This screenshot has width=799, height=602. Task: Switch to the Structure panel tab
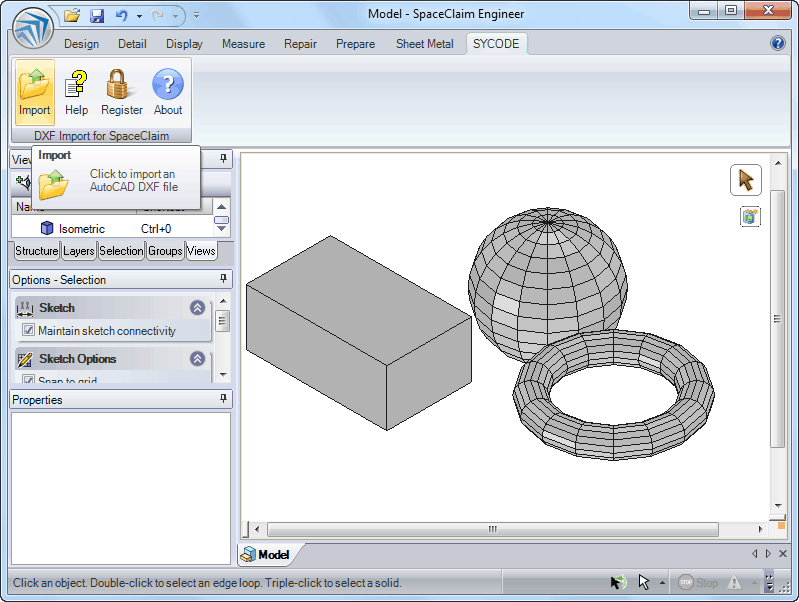[x=37, y=251]
